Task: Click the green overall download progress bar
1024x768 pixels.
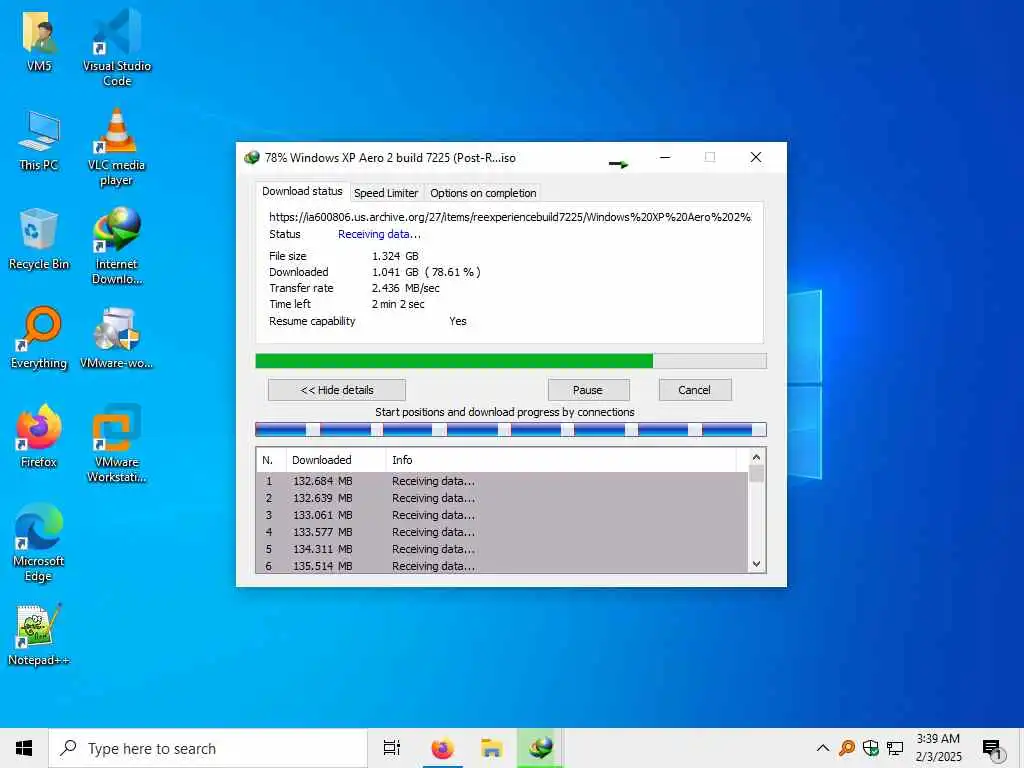Action: (511, 361)
